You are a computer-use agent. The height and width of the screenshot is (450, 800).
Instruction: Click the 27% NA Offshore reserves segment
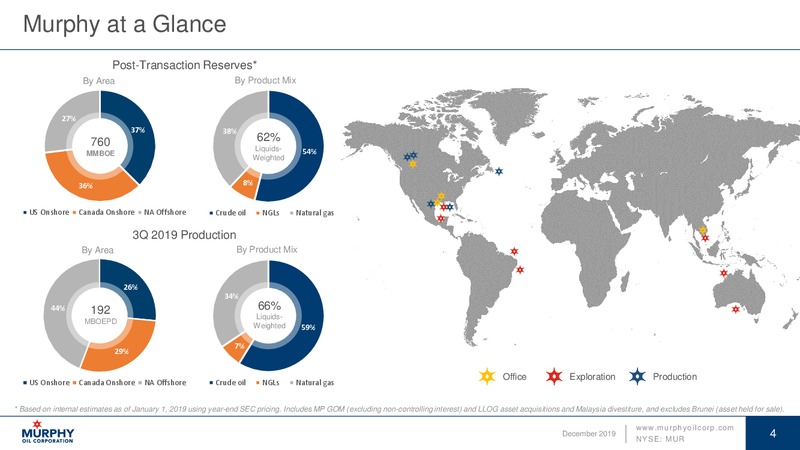(67, 118)
